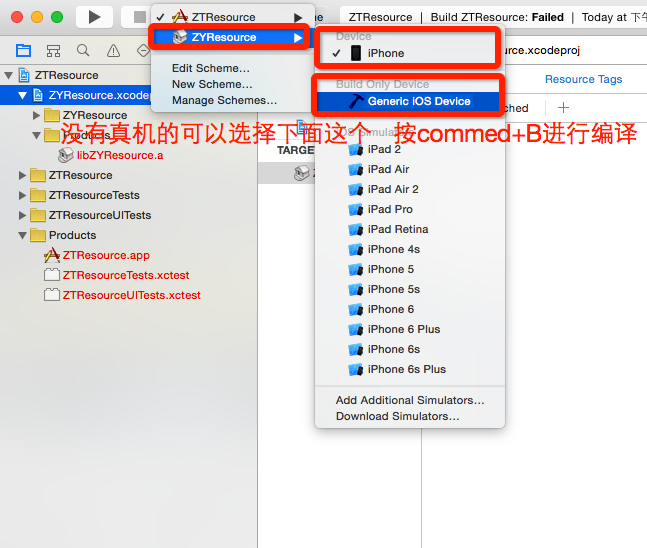Collapse the ZTResource root project triangle

tap(9, 76)
